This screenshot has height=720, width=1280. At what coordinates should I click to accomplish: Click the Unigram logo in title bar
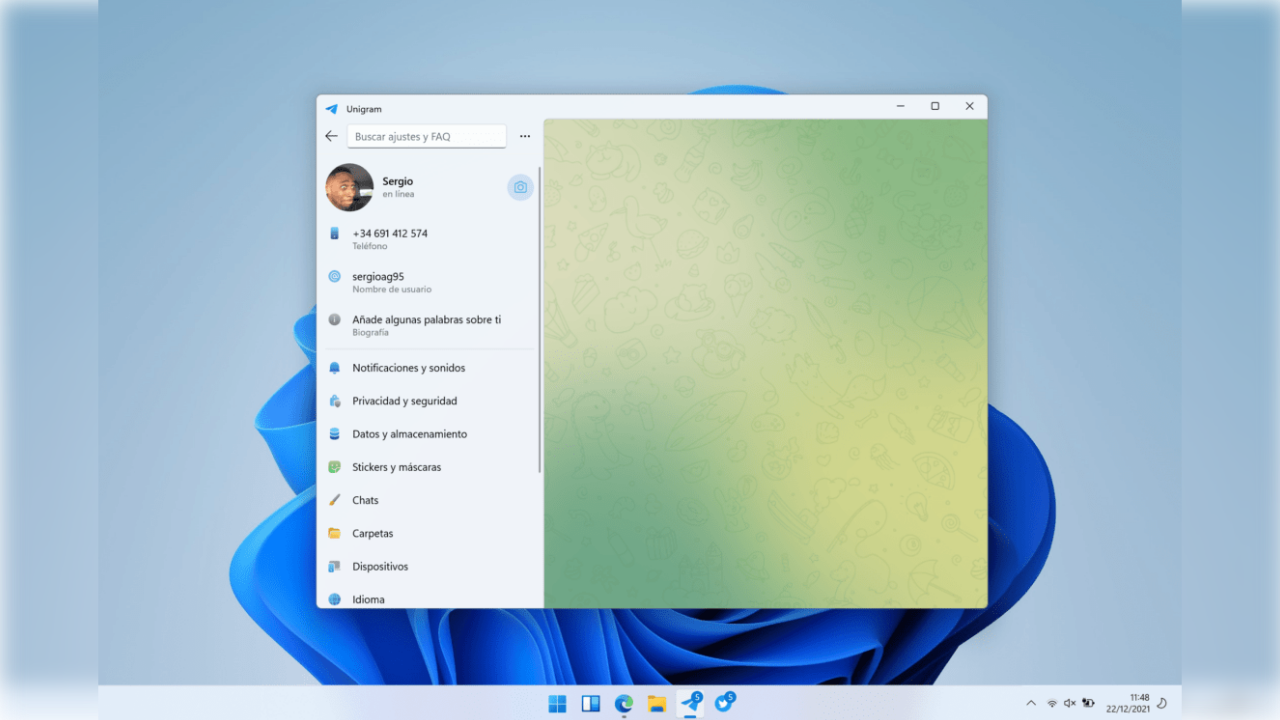[332, 109]
